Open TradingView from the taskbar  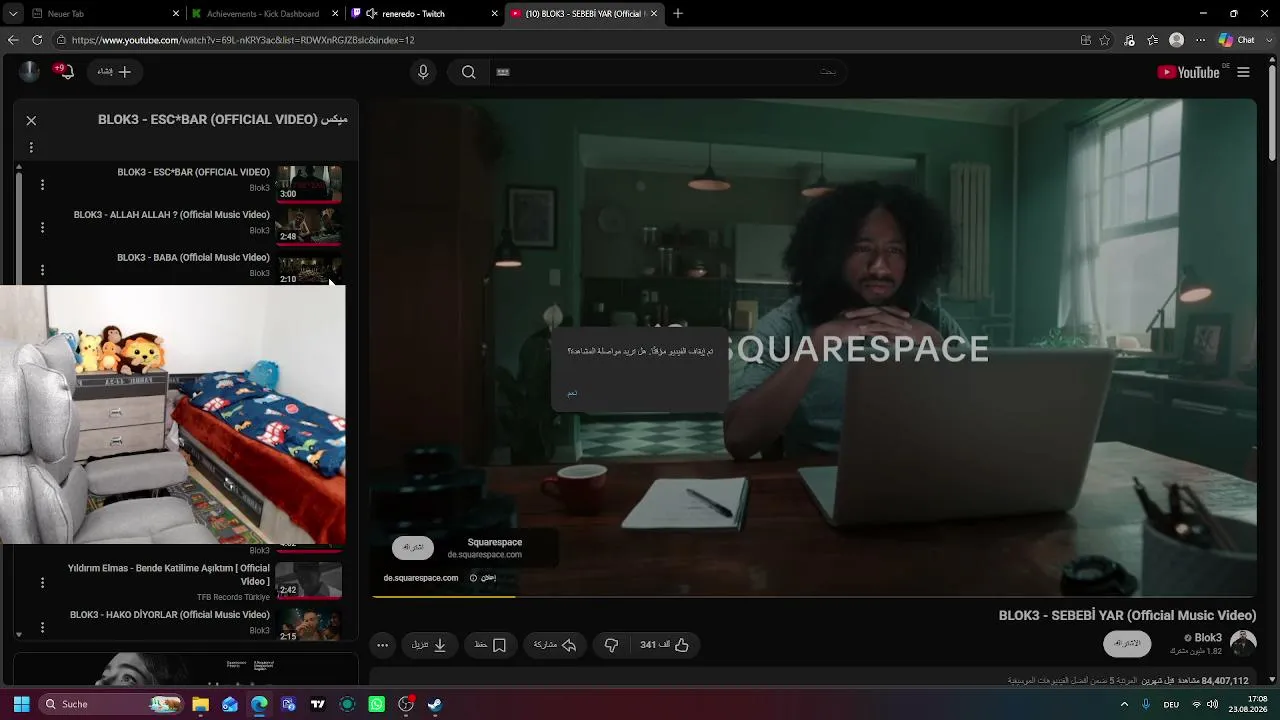click(318, 704)
